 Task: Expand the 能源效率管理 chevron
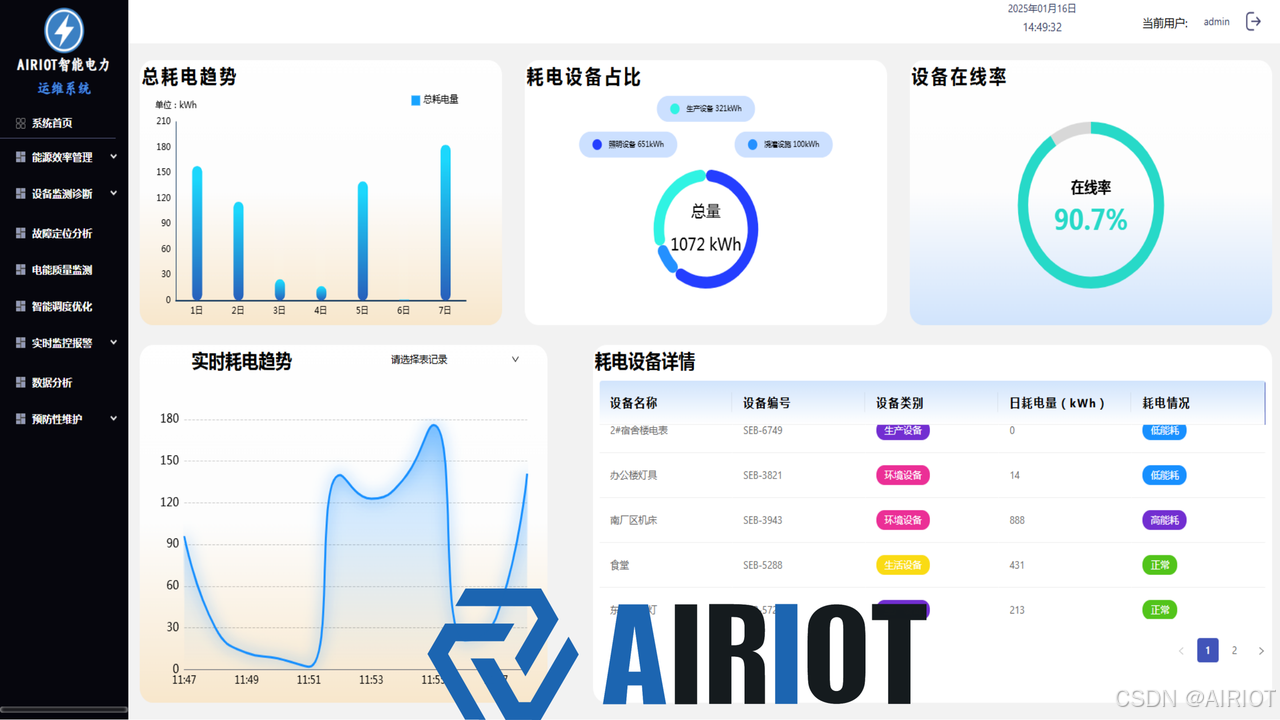pyautogui.click(x=114, y=157)
